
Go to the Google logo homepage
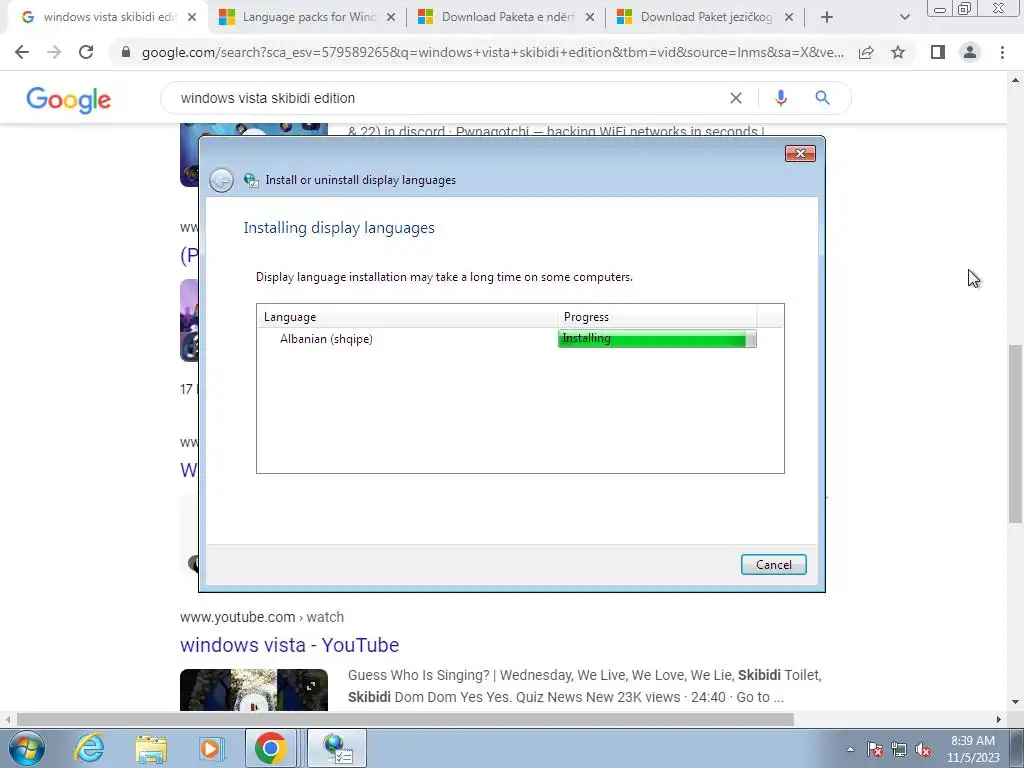69,99
